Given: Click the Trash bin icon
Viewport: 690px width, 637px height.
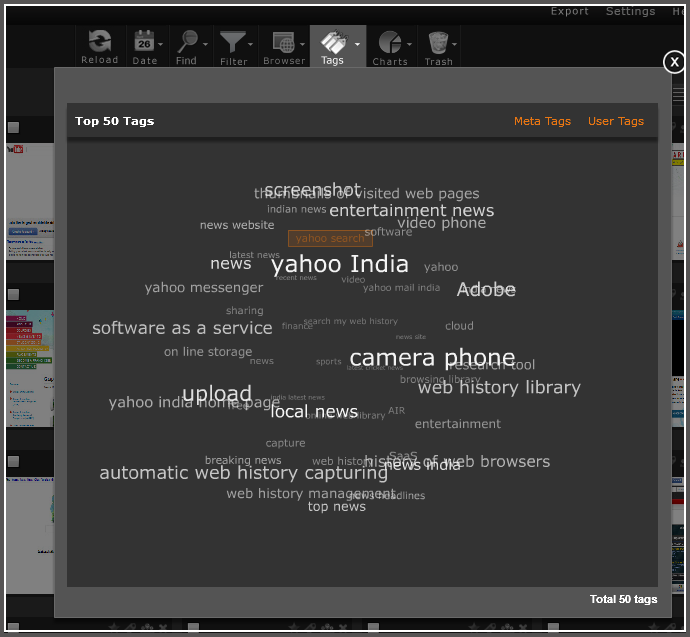Looking at the screenshot, I should tap(438, 42).
